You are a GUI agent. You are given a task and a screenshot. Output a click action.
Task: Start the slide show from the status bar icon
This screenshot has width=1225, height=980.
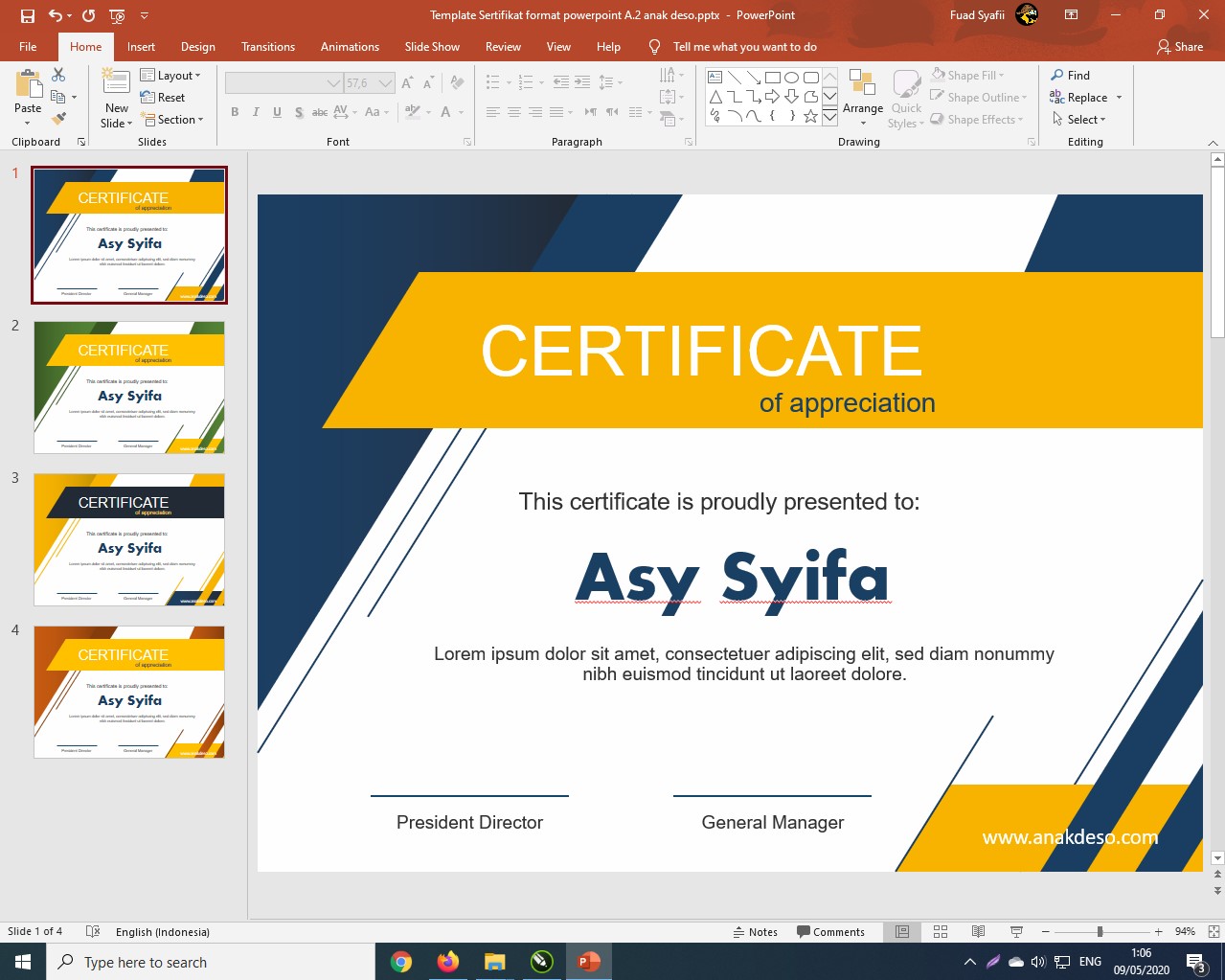1016,931
